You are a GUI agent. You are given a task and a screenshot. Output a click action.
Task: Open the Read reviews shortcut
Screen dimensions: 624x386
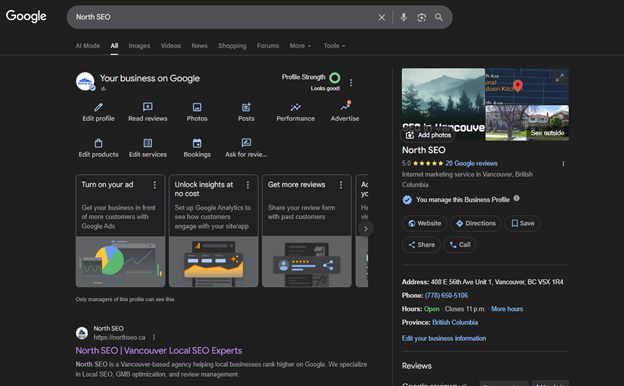coord(148,112)
